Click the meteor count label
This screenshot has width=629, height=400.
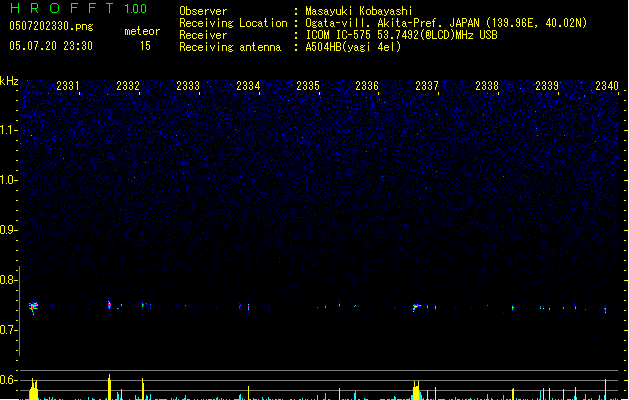tap(142, 31)
